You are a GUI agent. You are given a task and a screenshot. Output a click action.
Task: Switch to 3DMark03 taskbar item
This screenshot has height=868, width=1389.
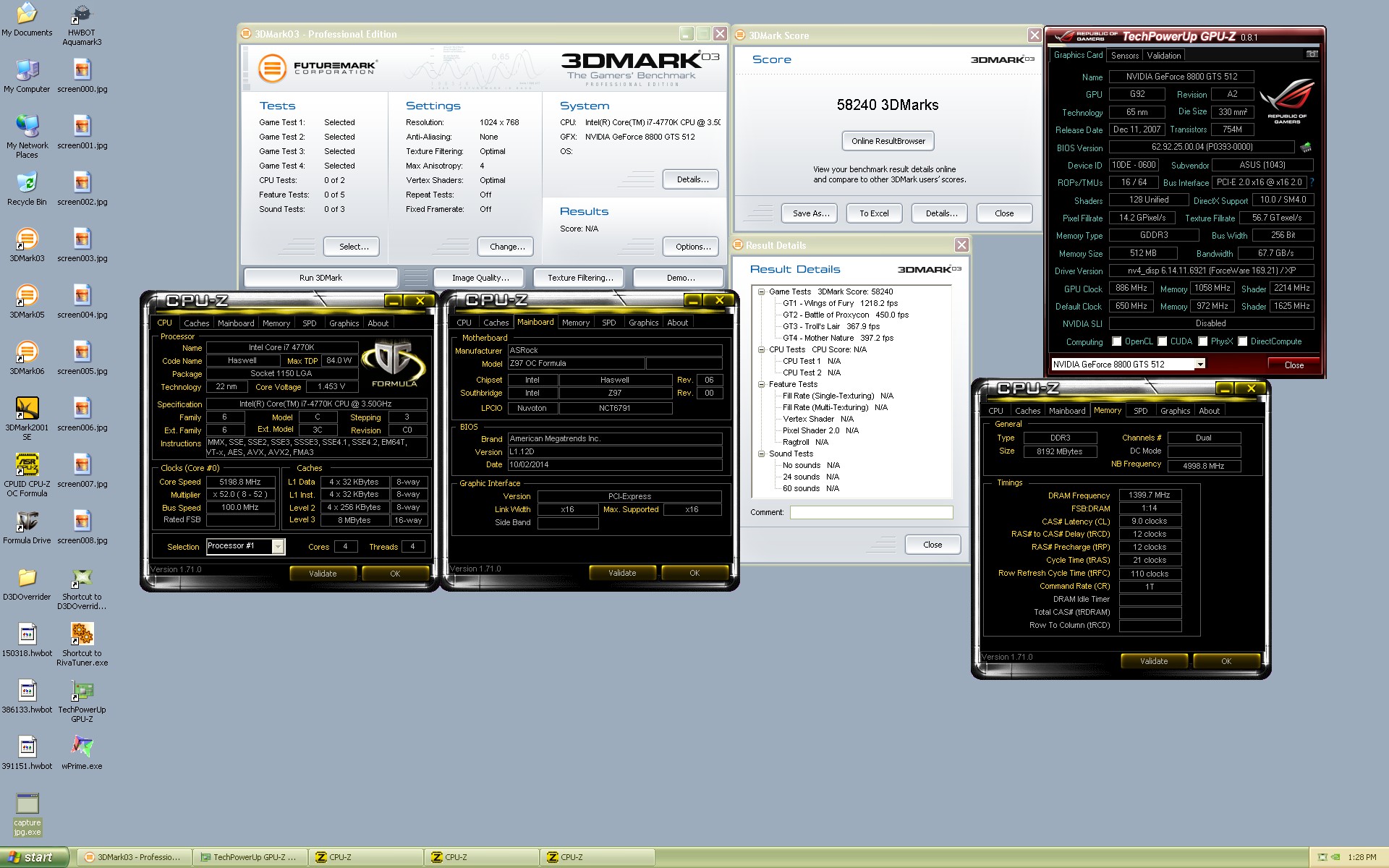tap(135, 857)
